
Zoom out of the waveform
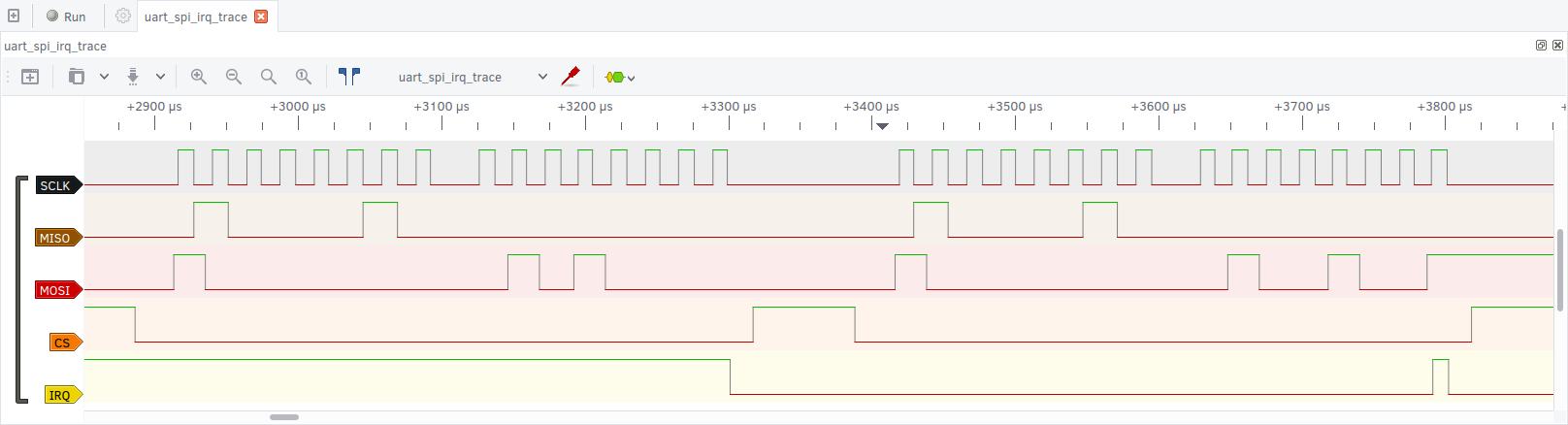[234, 77]
